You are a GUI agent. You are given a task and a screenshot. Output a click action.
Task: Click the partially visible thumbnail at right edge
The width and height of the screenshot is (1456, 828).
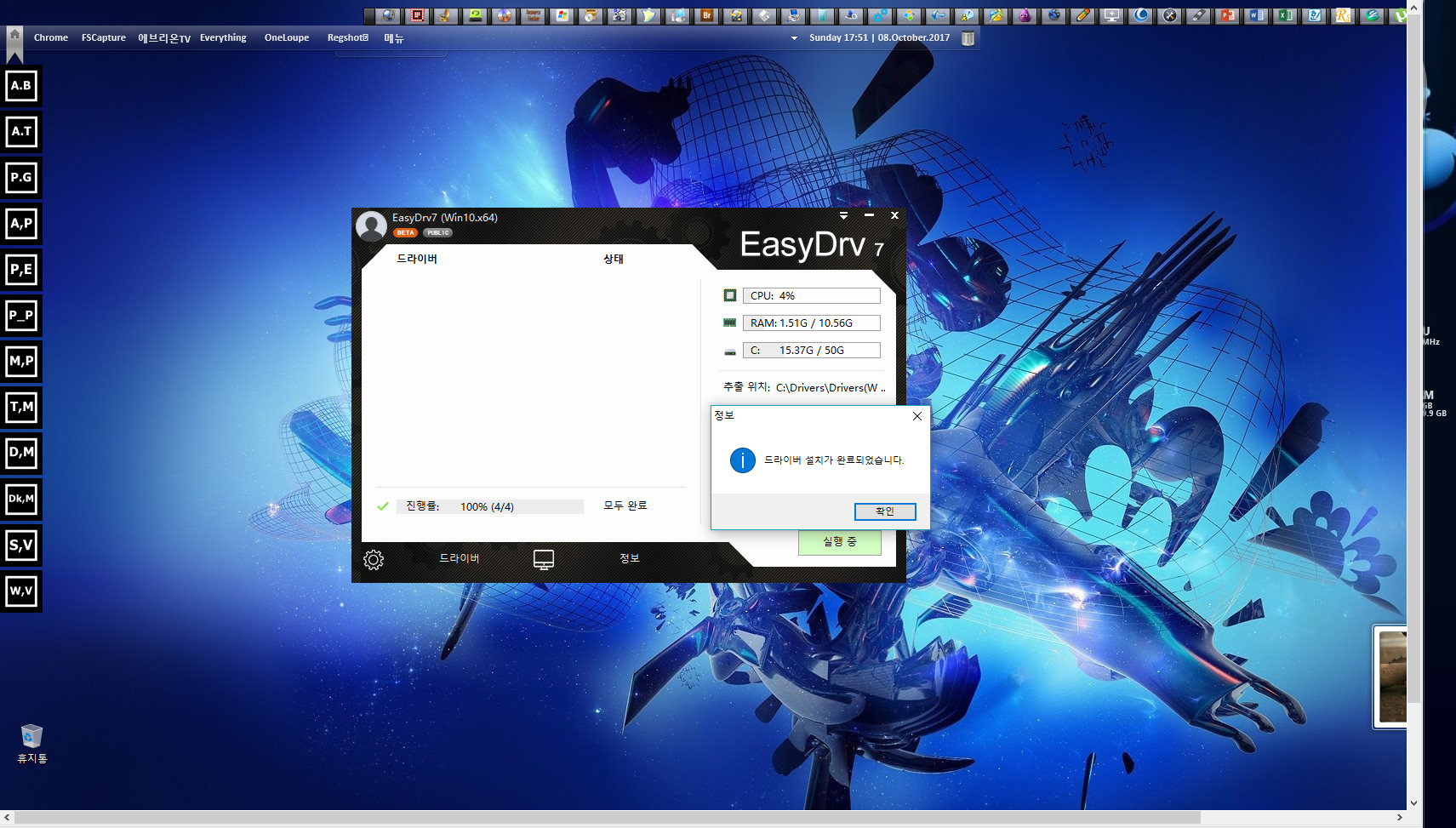(1390, 677)
